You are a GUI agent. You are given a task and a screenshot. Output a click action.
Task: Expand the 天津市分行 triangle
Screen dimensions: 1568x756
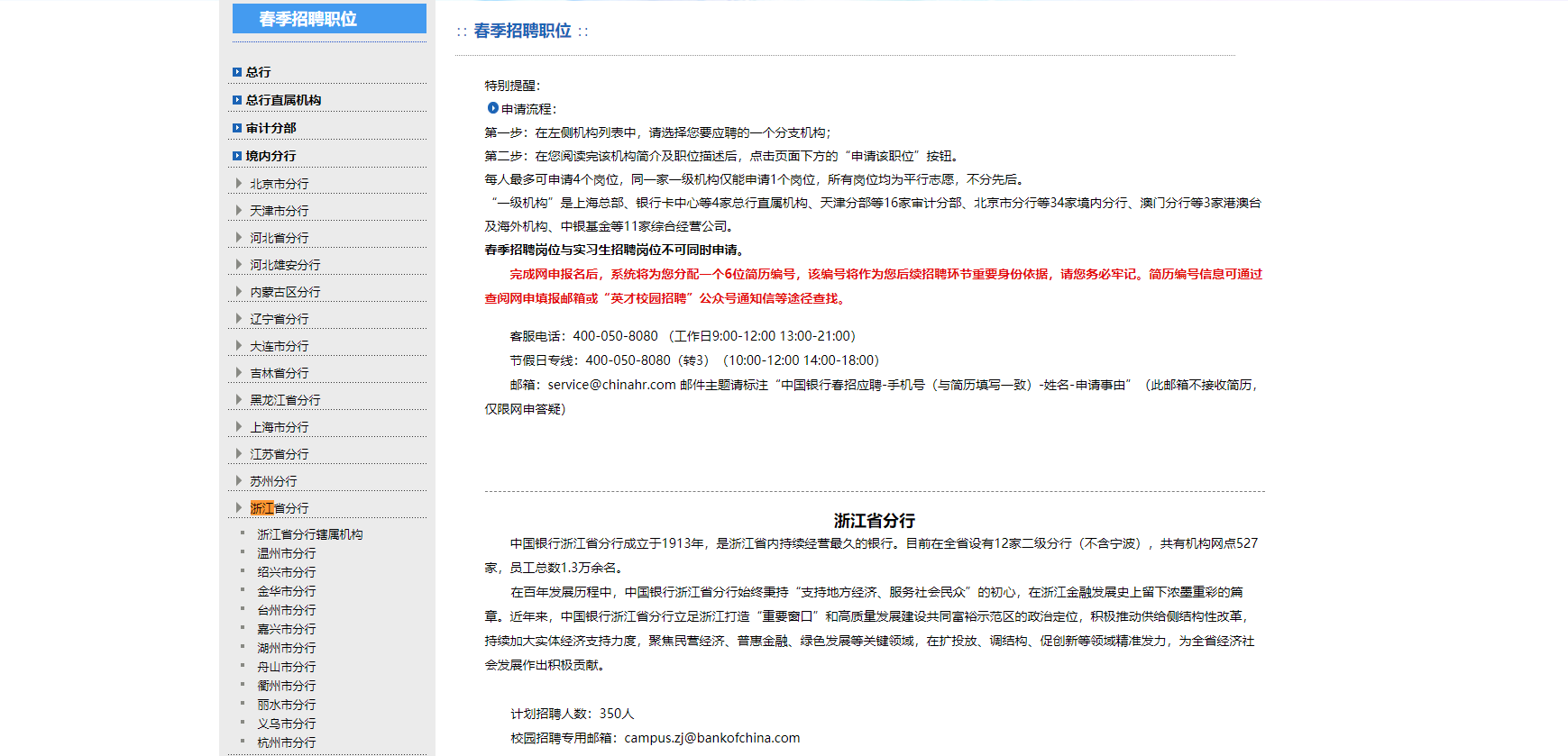[x=239, y=210]
